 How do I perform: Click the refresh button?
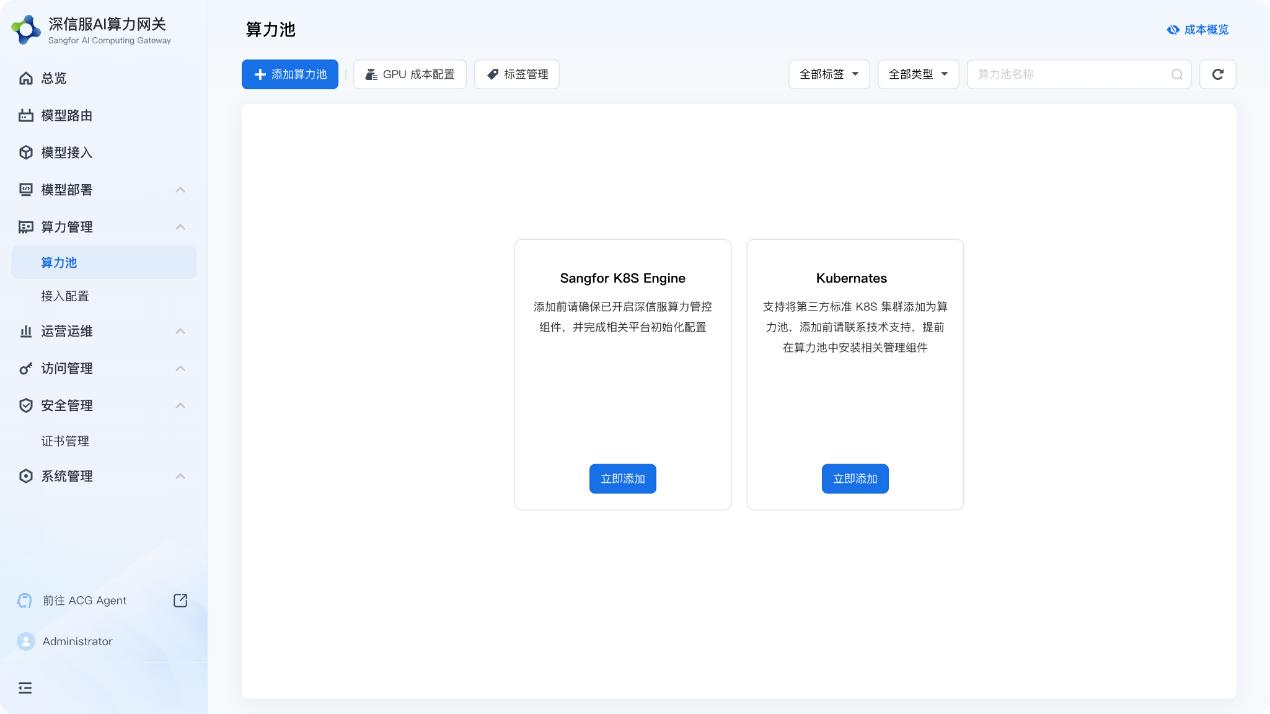1218,74
